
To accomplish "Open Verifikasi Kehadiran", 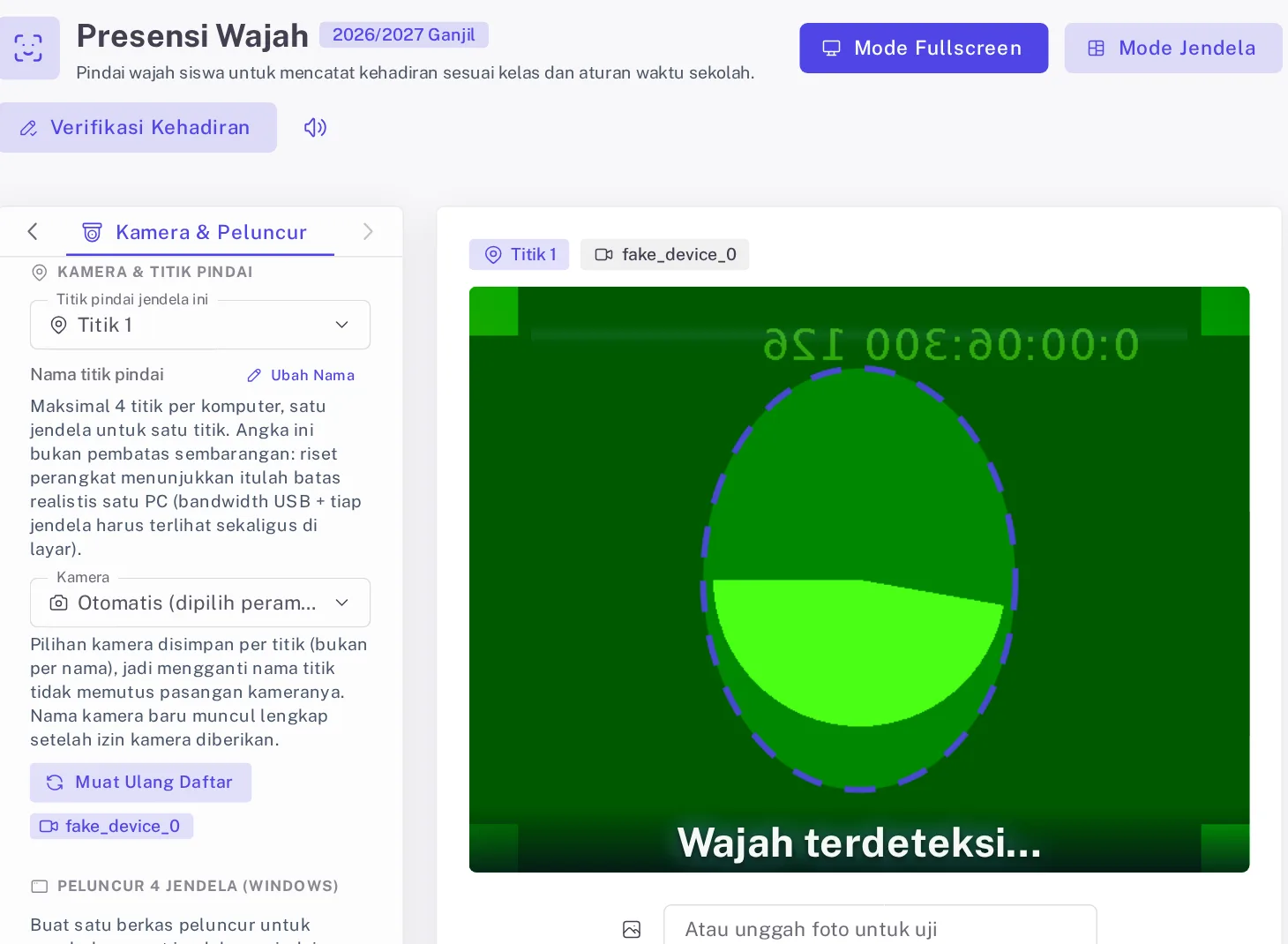I will pos(137,127).
